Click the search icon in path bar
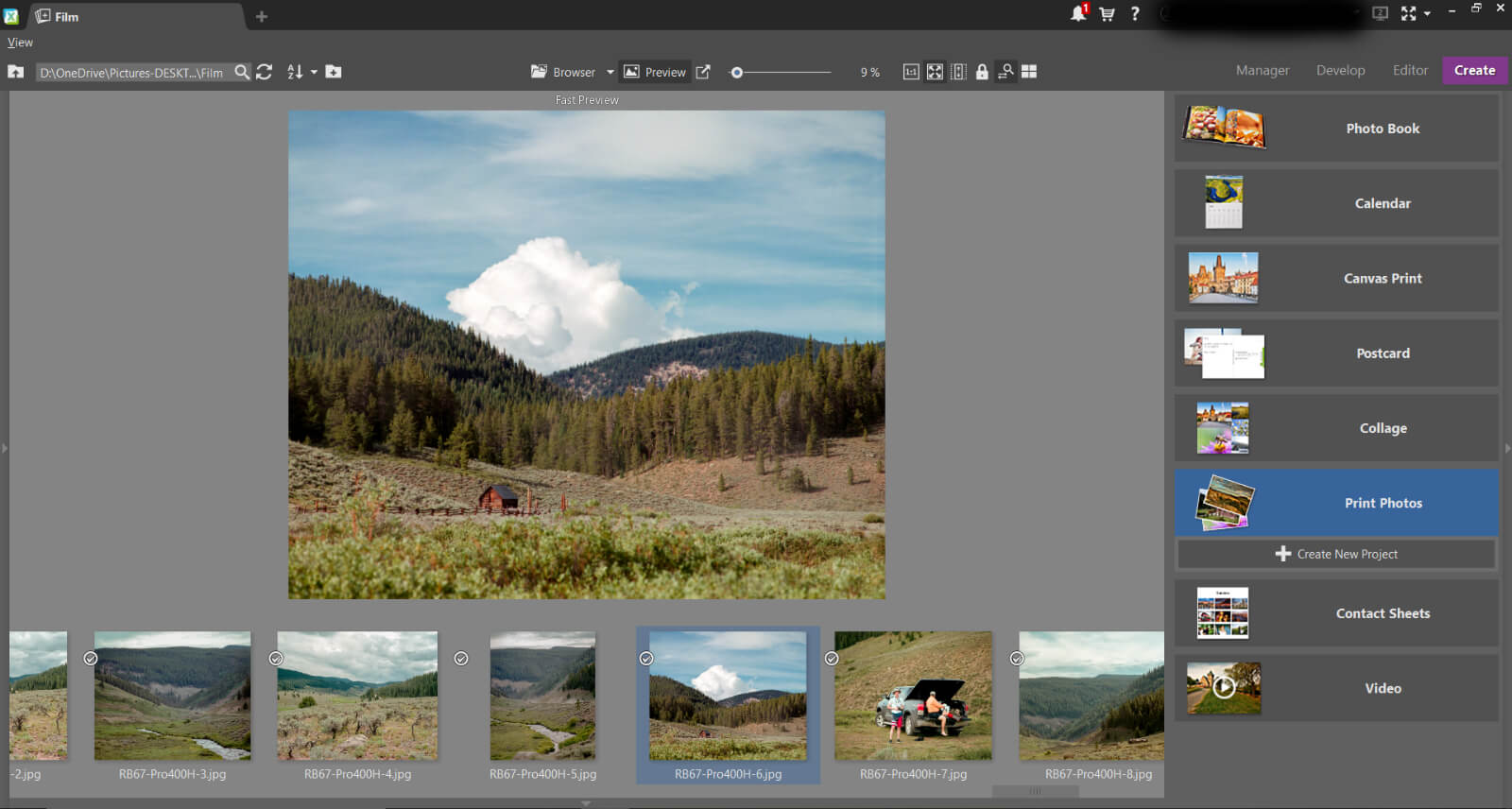Screen dimensions: 1512x809 (x=242, y=72)
